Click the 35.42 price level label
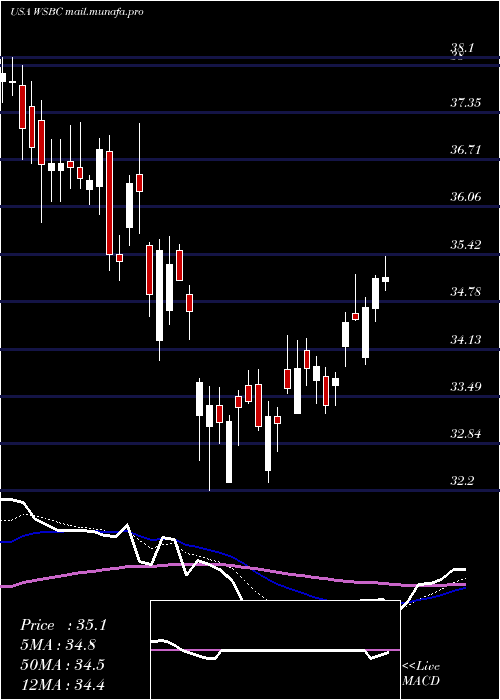This screenshot has height=700, width=500. 465,245
